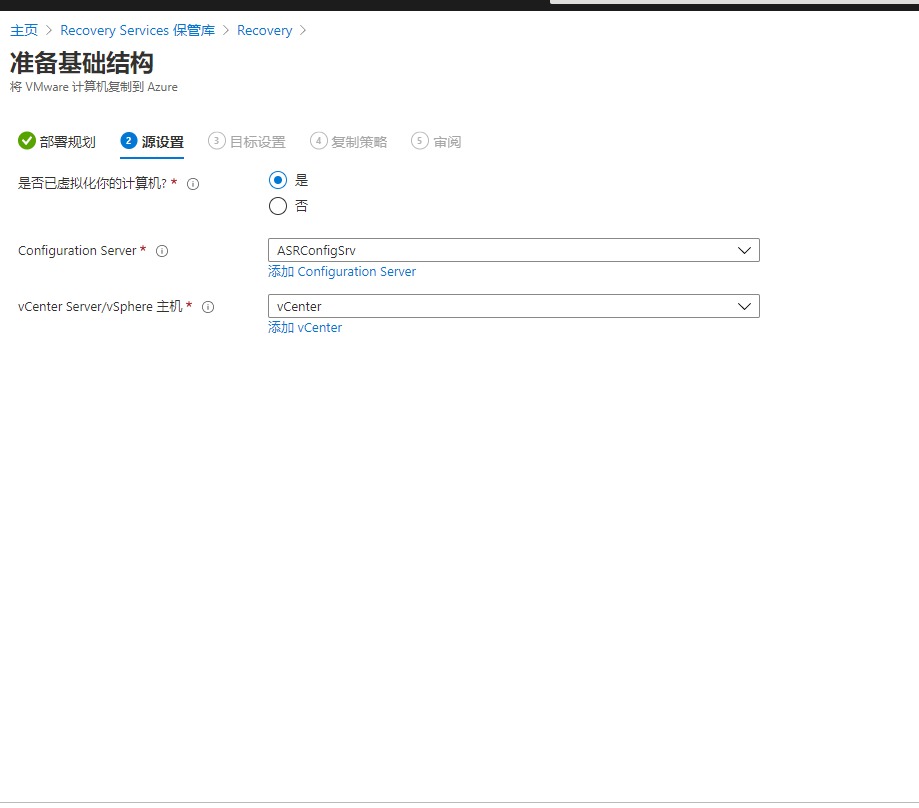Click the 是否已虚拟化你的计算机? label
The image size is (919, 808).
[92, 183]
